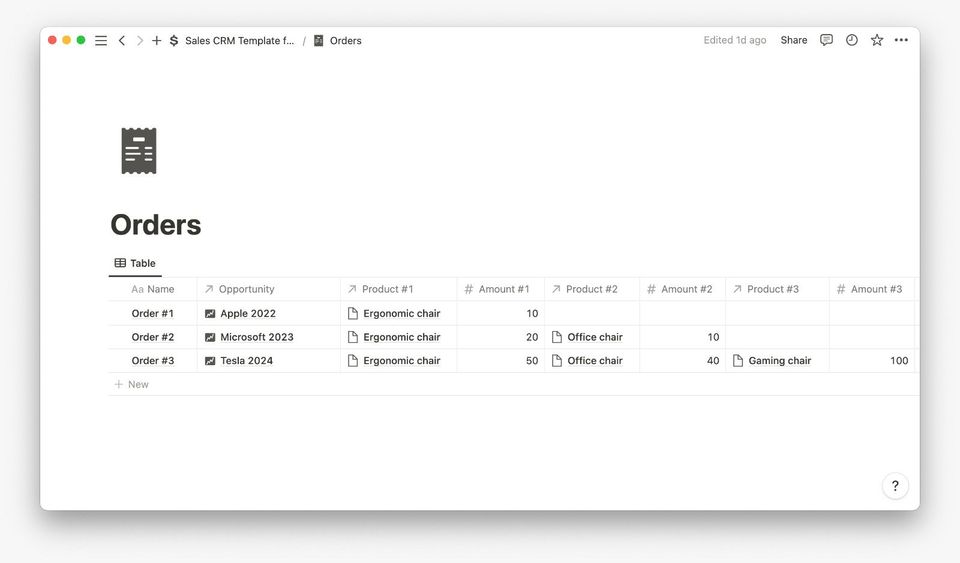The image size is (960, 563).
Task: Click the Order #2 name cell
Action: click(153, 337)
